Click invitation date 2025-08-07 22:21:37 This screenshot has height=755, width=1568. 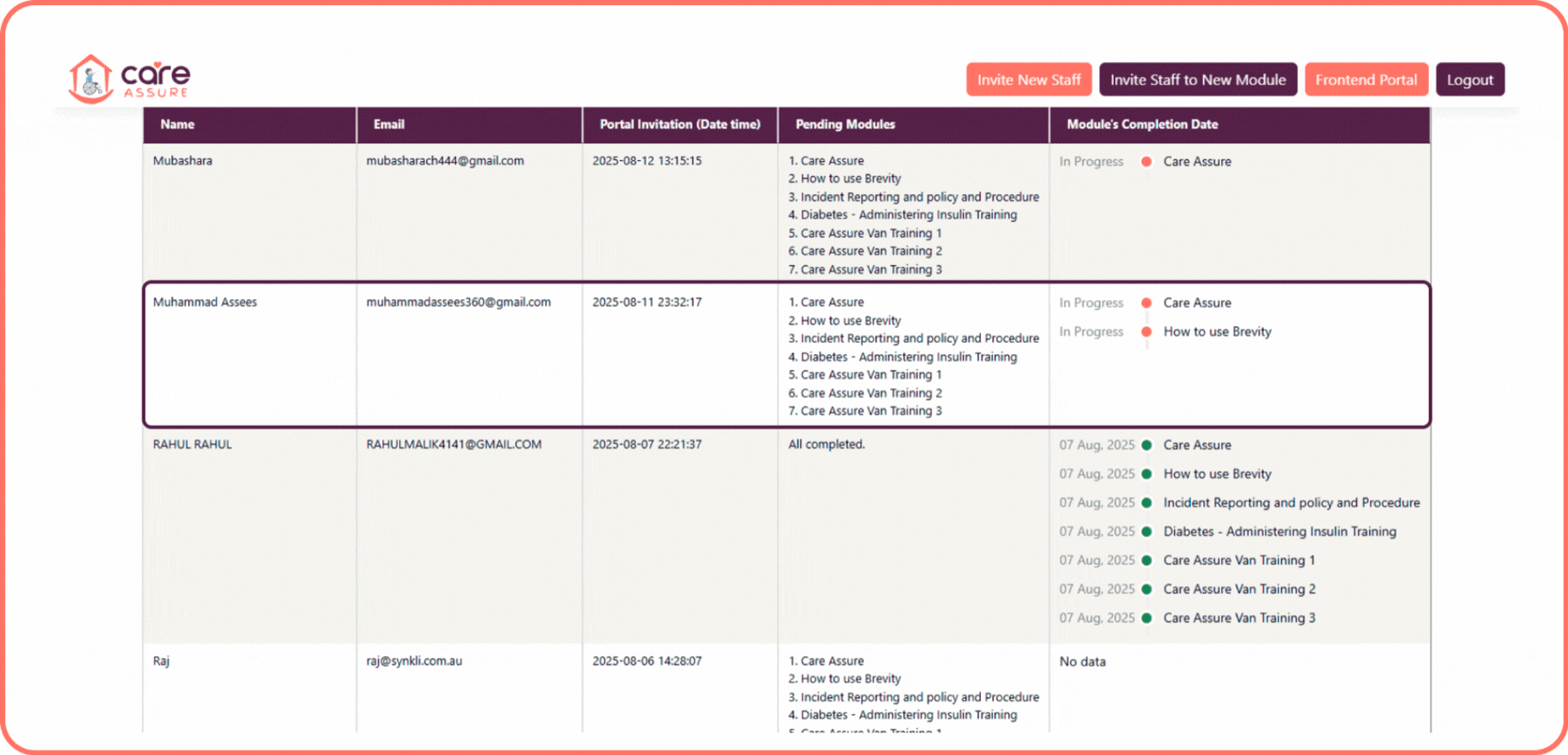tap(647, 444)
